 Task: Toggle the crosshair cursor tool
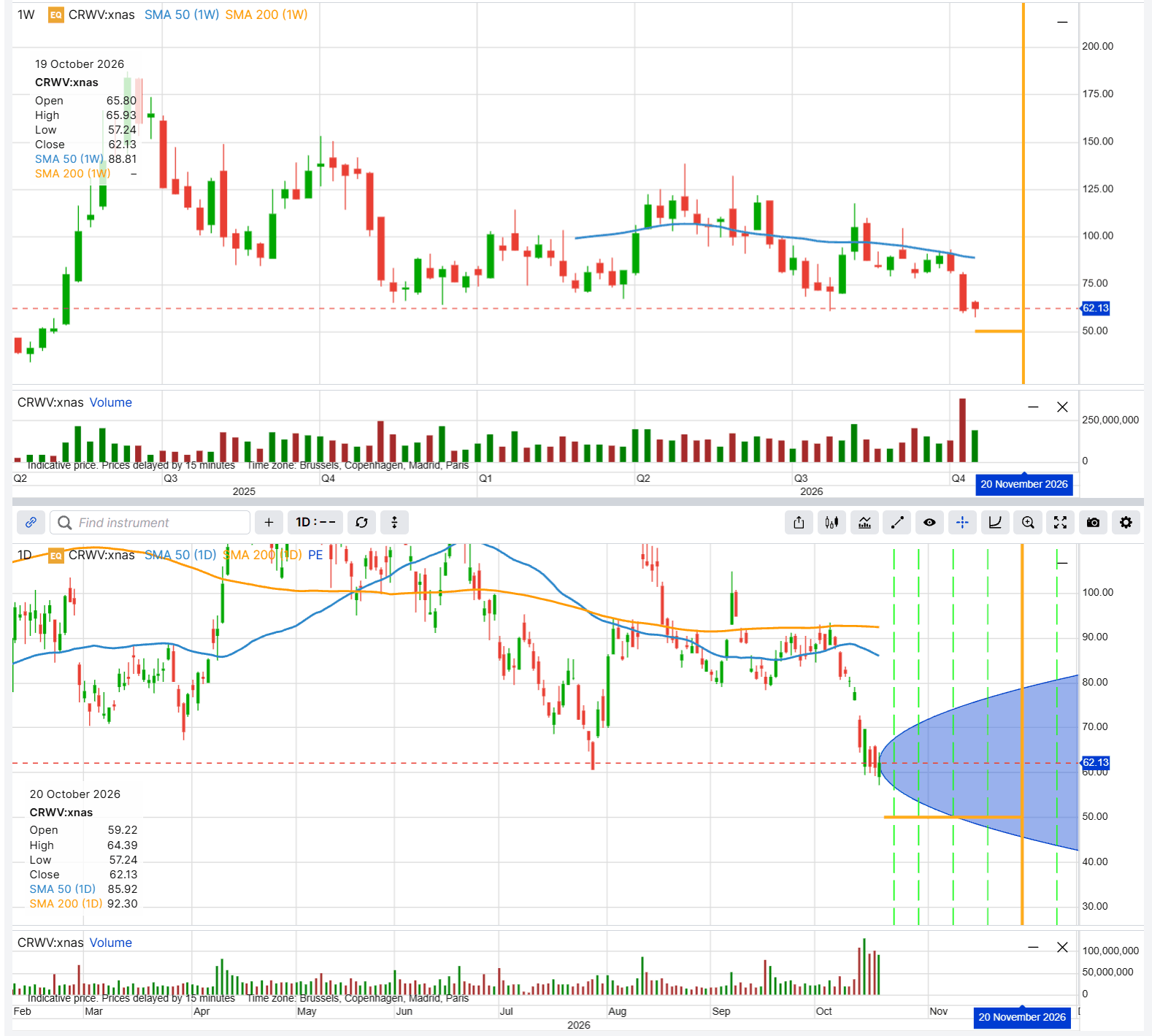pyautogui.click(x=962, y=523)
